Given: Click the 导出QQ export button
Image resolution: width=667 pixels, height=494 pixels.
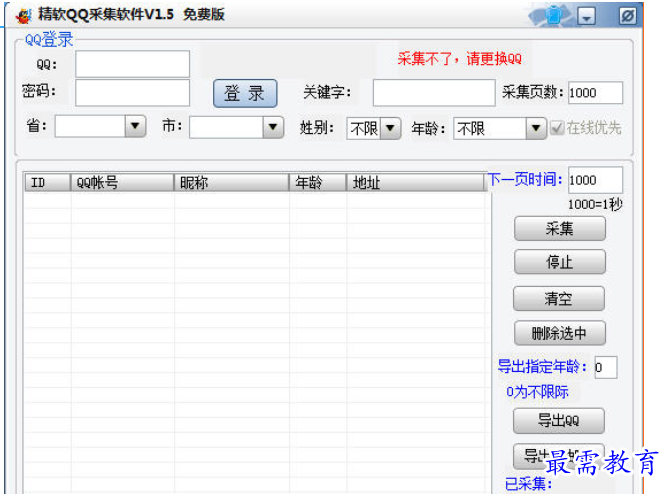Looking at the screenshot, I should pos(559,421).
